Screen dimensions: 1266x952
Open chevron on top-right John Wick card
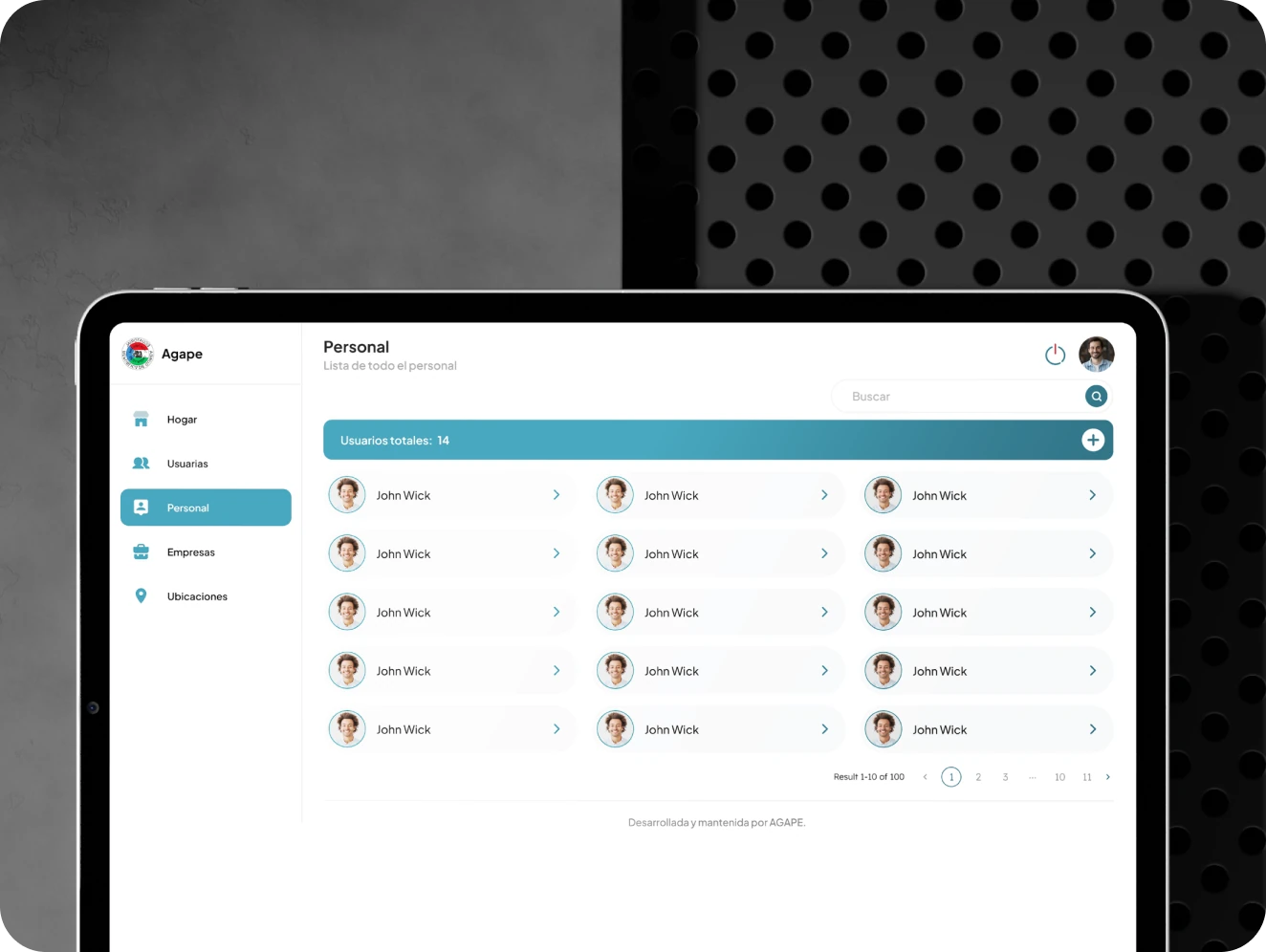click(x=1093, y=495)
